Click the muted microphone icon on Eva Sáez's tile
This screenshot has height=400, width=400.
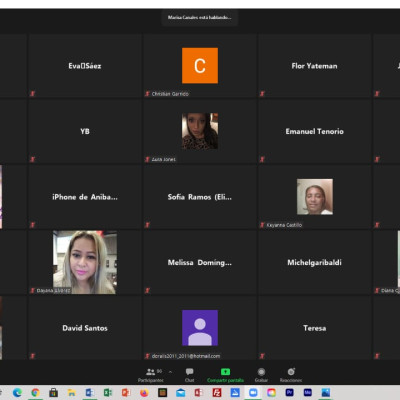pyautogui.click(x=33, y=94)
